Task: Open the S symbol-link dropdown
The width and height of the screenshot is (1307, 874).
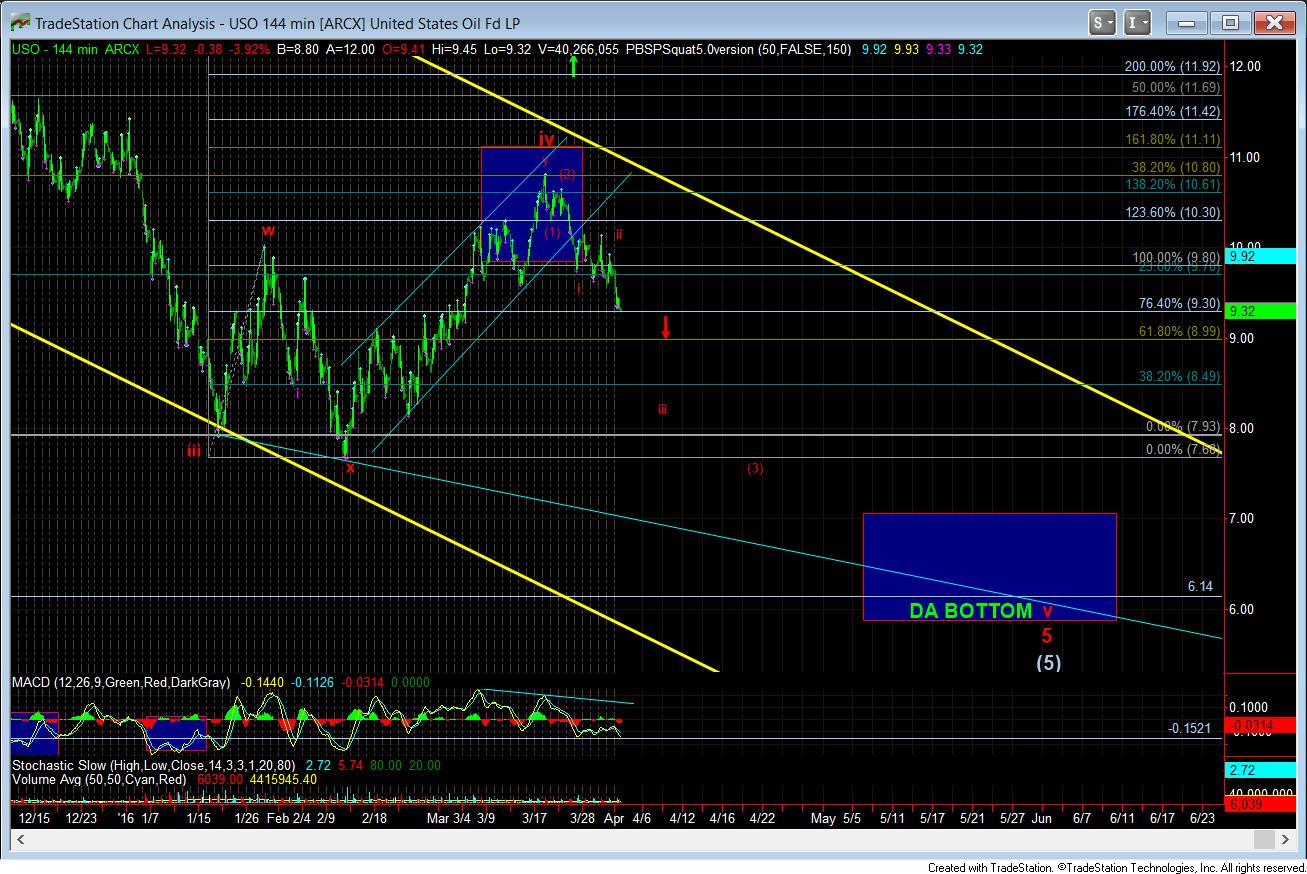Action: pos(1102,22)
